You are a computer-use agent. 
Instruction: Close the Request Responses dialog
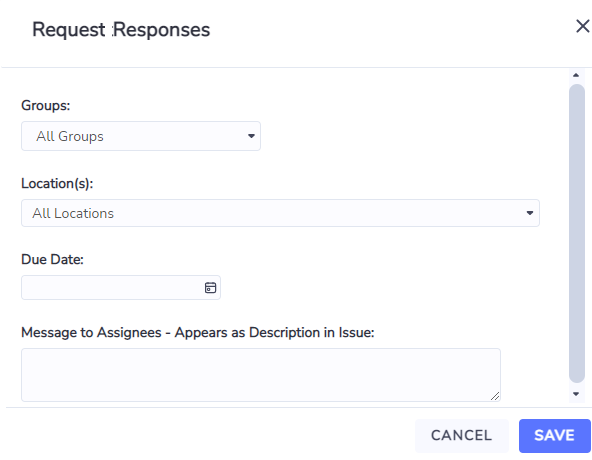click(583, 26)
